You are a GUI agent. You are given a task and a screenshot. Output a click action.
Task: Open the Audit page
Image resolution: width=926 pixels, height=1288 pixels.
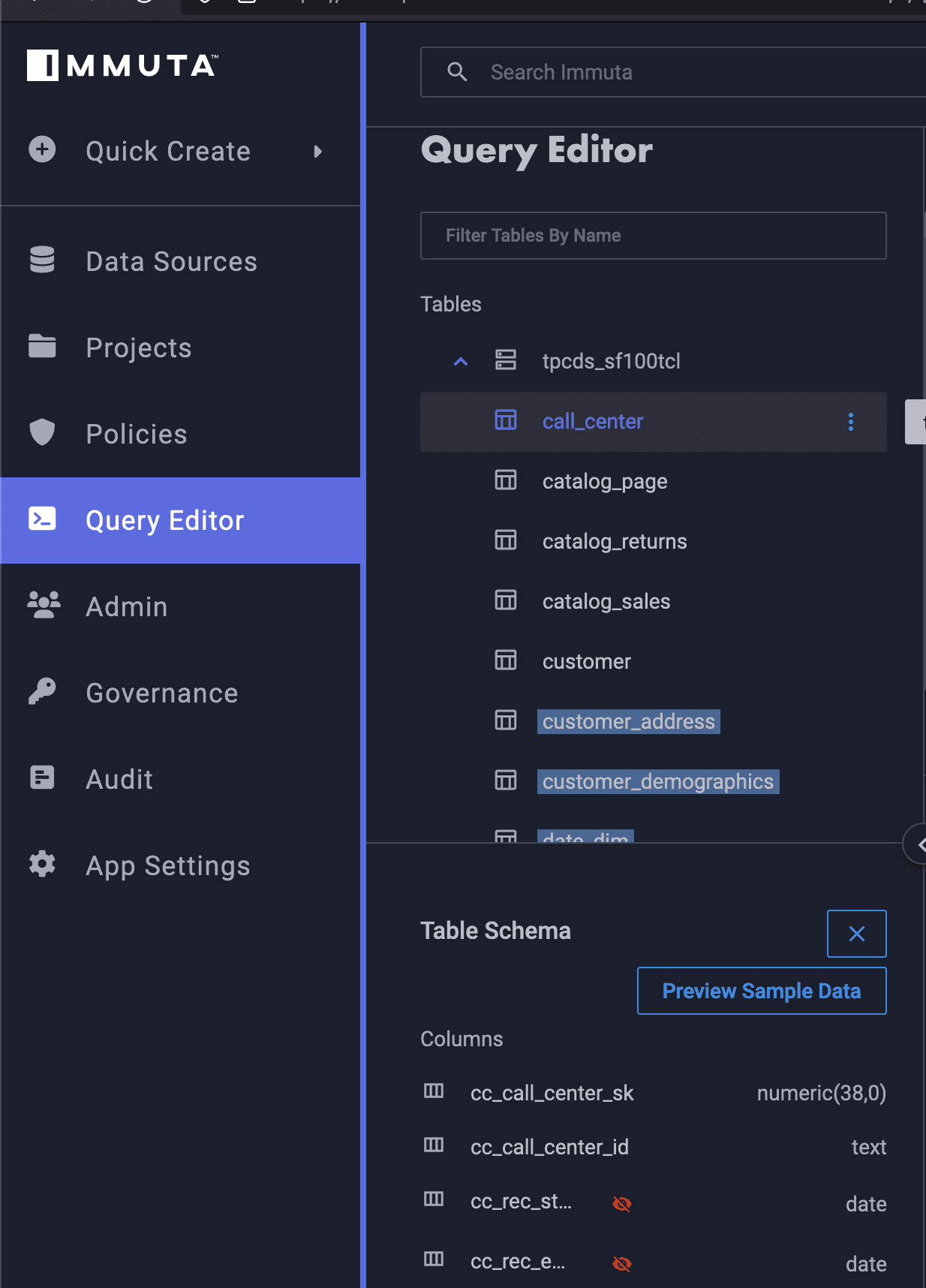pyautogui.click(x=180, y=779)
